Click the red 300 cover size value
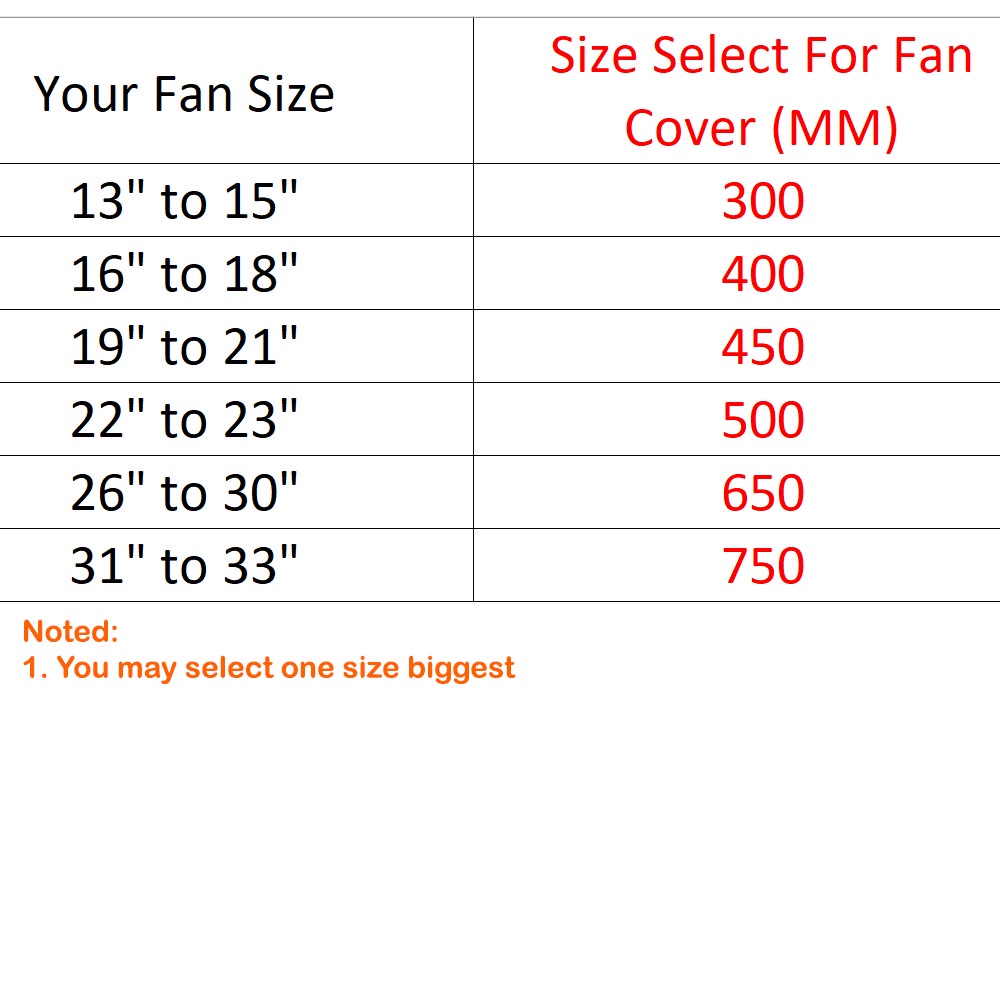Screen dimensions: 1000x1000 click(x=763, y=201)
